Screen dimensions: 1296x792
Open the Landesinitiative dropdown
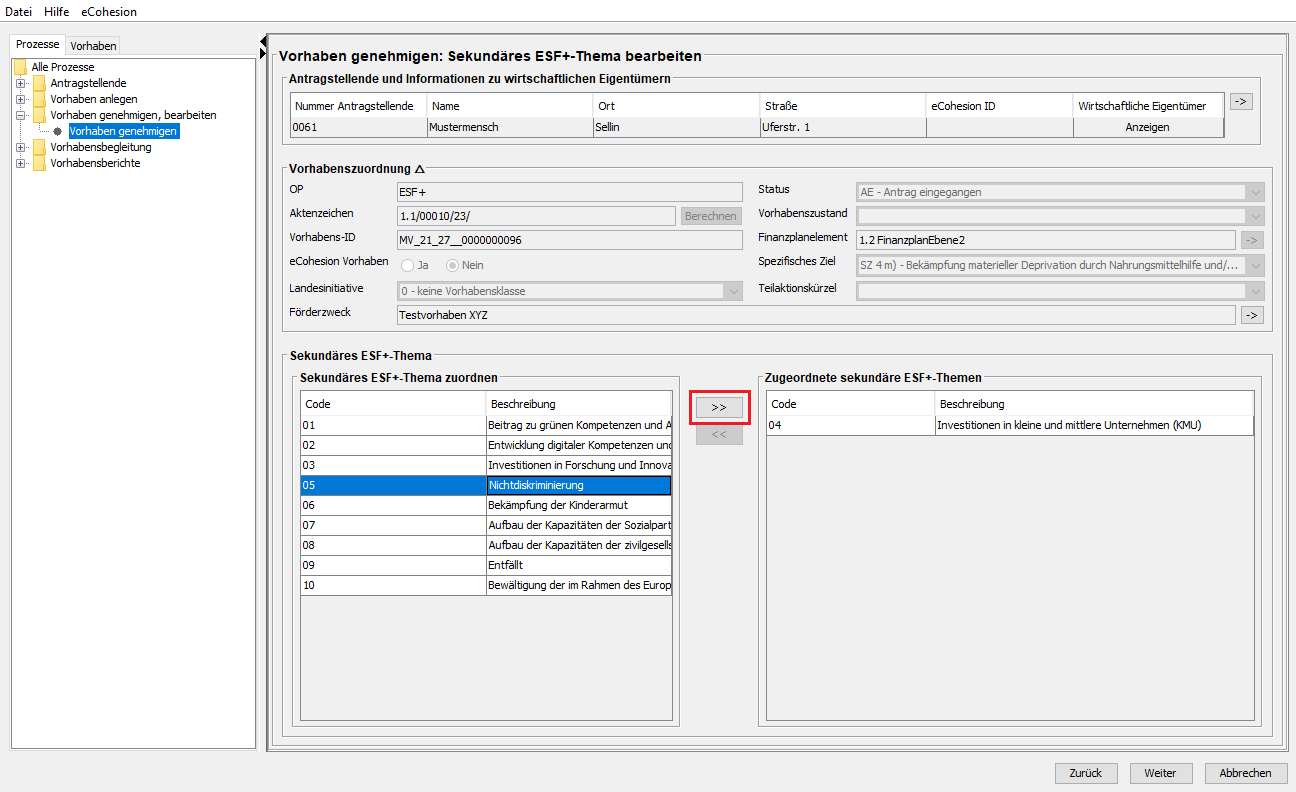click(733, 291)
